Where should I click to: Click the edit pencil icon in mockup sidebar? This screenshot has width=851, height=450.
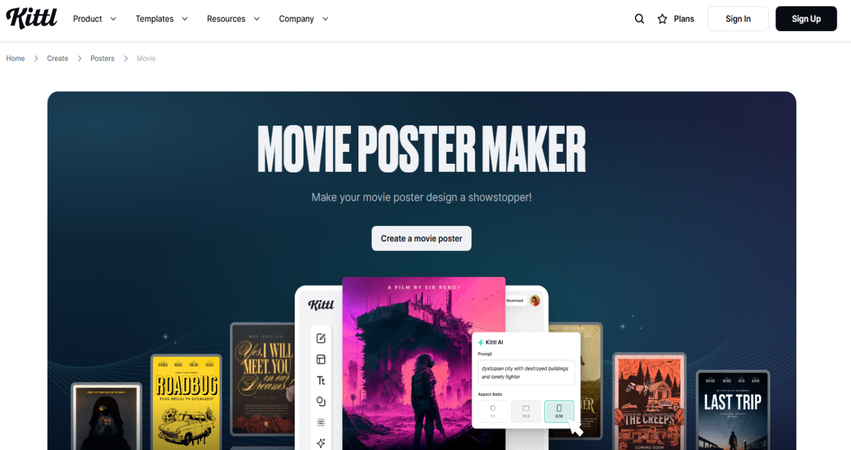point(321,338)
